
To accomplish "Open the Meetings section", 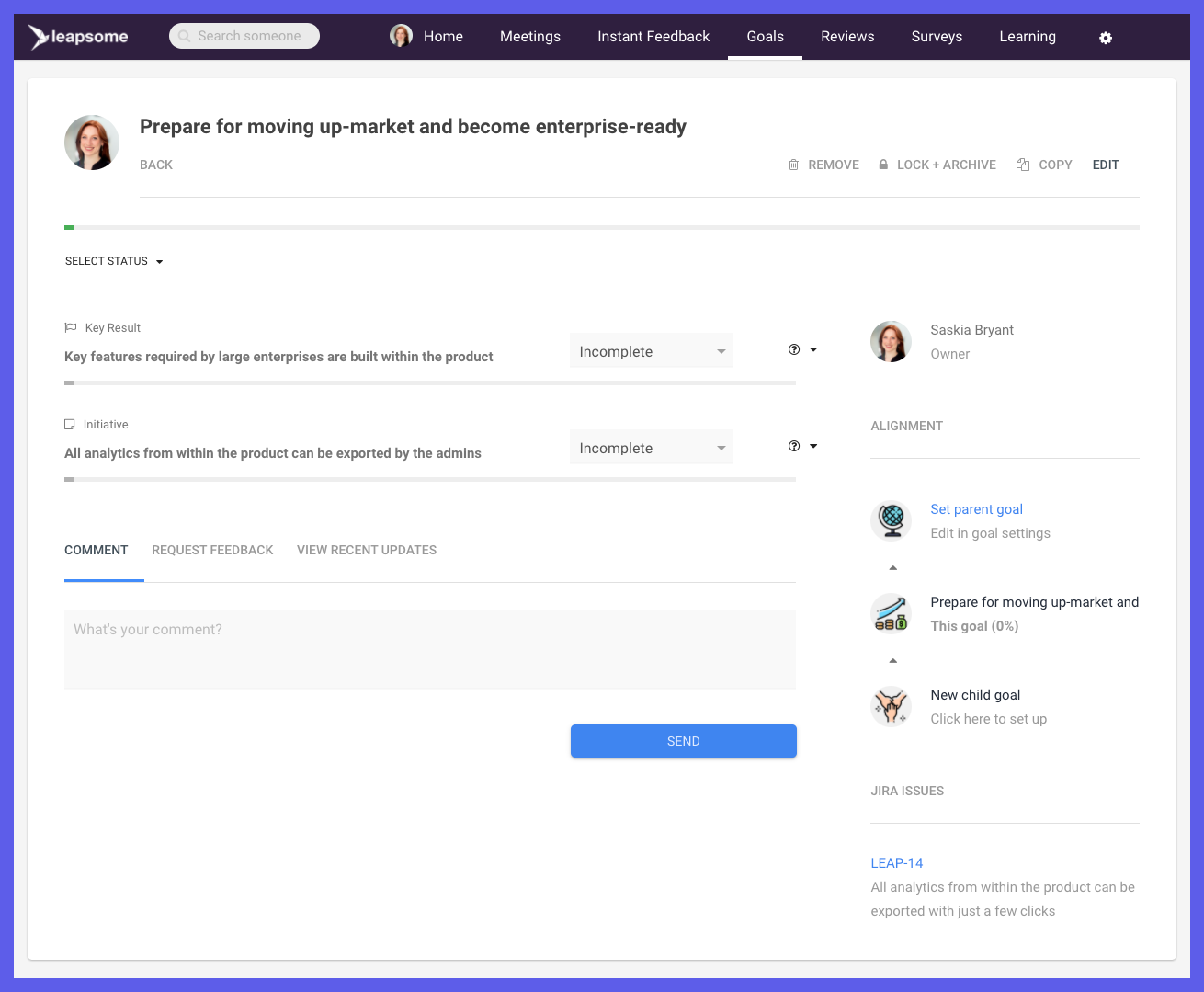I will coord(530,36).
